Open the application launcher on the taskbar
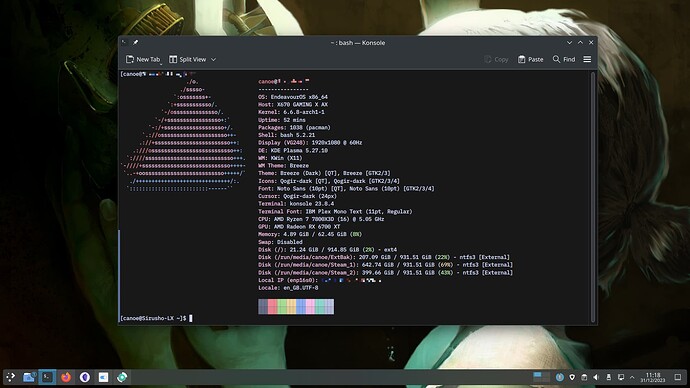Screen dimensions: 690x388 pyautogui.click(x=10, y=377)
